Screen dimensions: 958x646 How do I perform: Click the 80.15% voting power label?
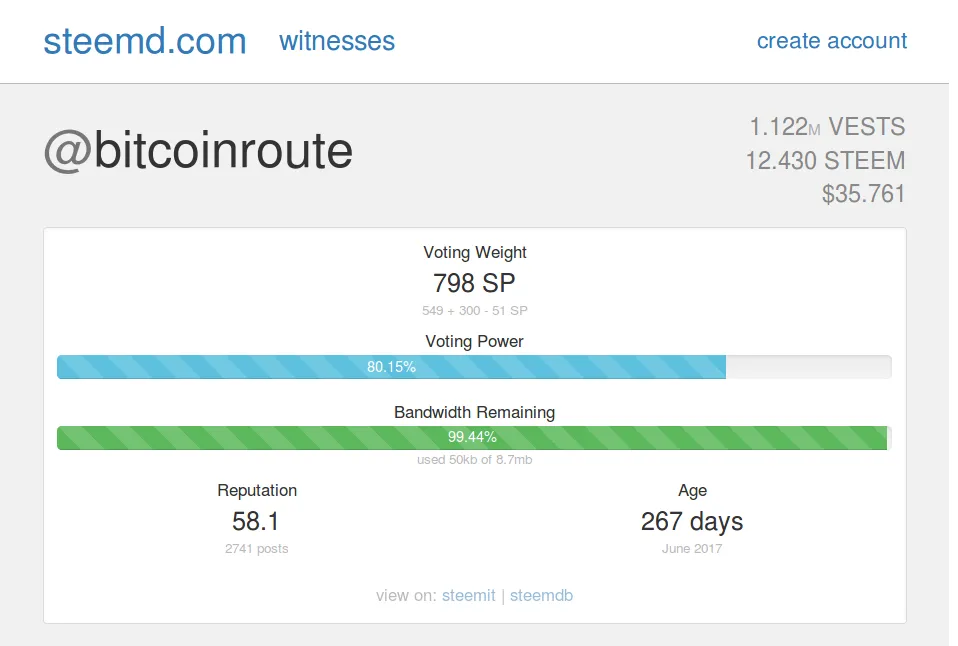(x=391, y=367)
